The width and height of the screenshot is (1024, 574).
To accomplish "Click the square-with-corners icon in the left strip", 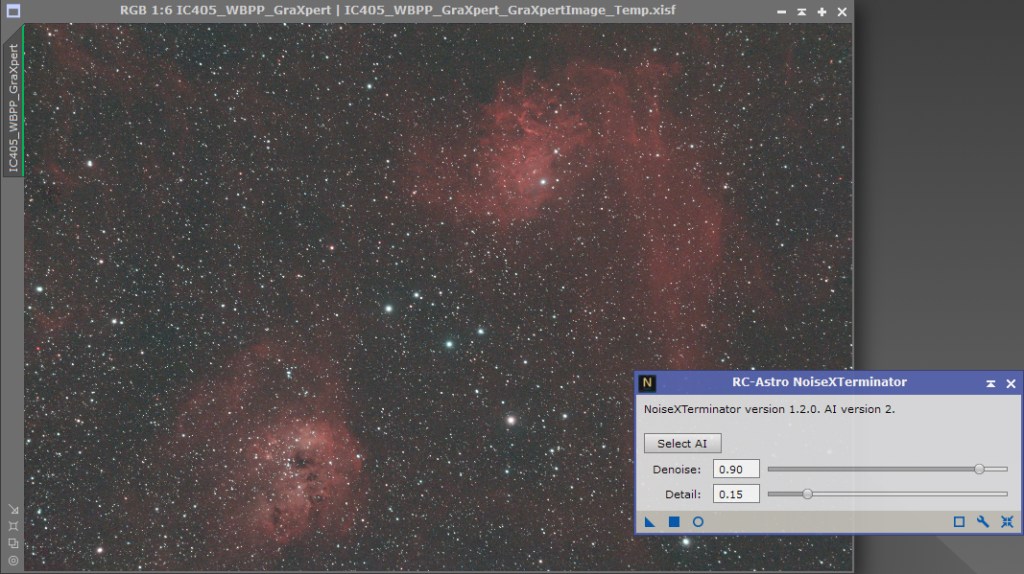I will (13, 526).
